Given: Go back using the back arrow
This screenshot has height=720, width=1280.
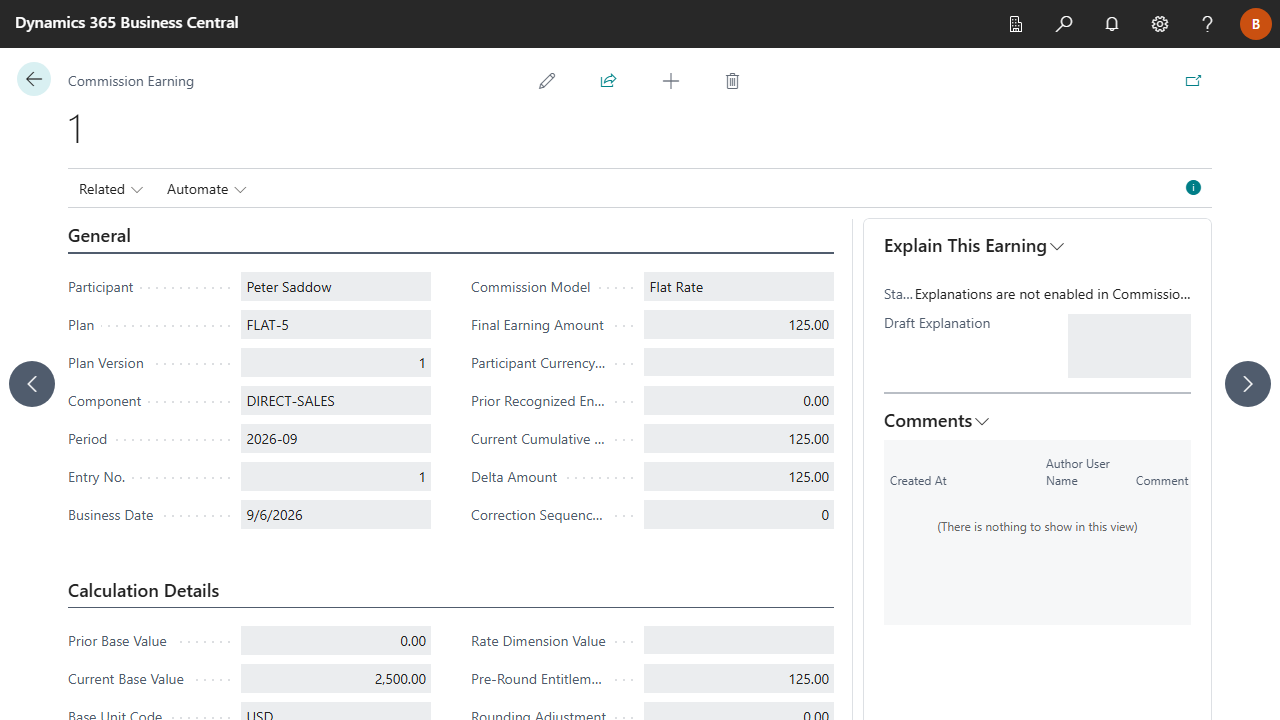Looking at the screenshot, I should coord(34,80).
